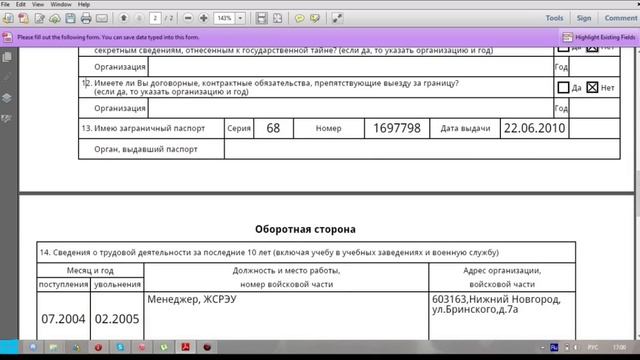Open the Window menu
Image resolution: width=640 pixels, height=360 pixels.
(61, 4)
